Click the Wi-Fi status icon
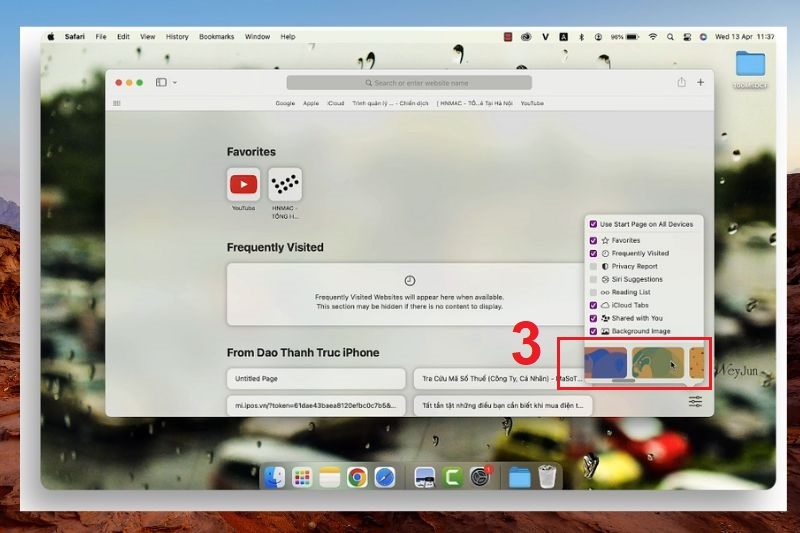800x533 pixels. tap(653, 37)
